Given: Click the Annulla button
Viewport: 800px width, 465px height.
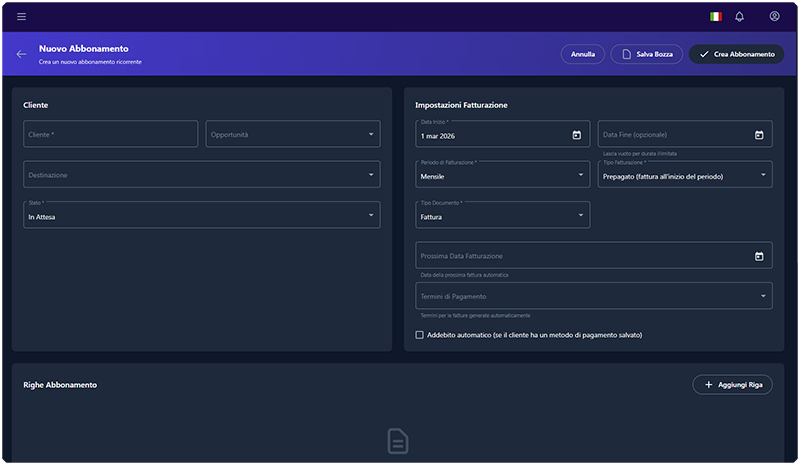Looking at the screenshot, I should (582, 54).
